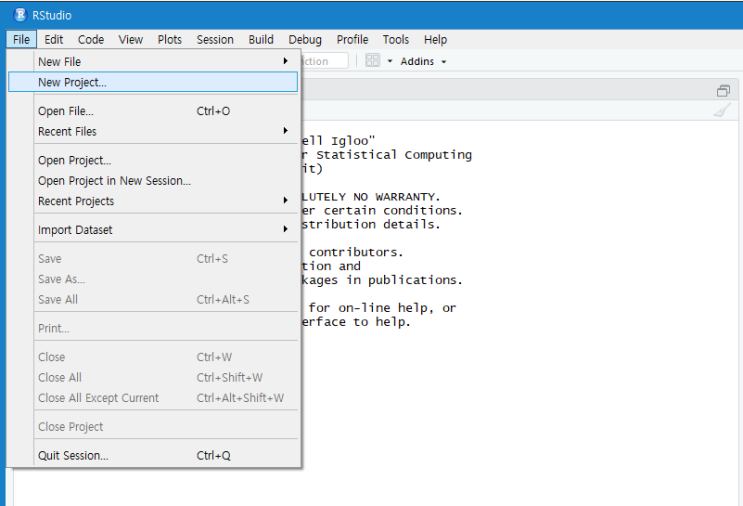
Task: Select New Project... from the File menu
Action: (x=72, y=82)
